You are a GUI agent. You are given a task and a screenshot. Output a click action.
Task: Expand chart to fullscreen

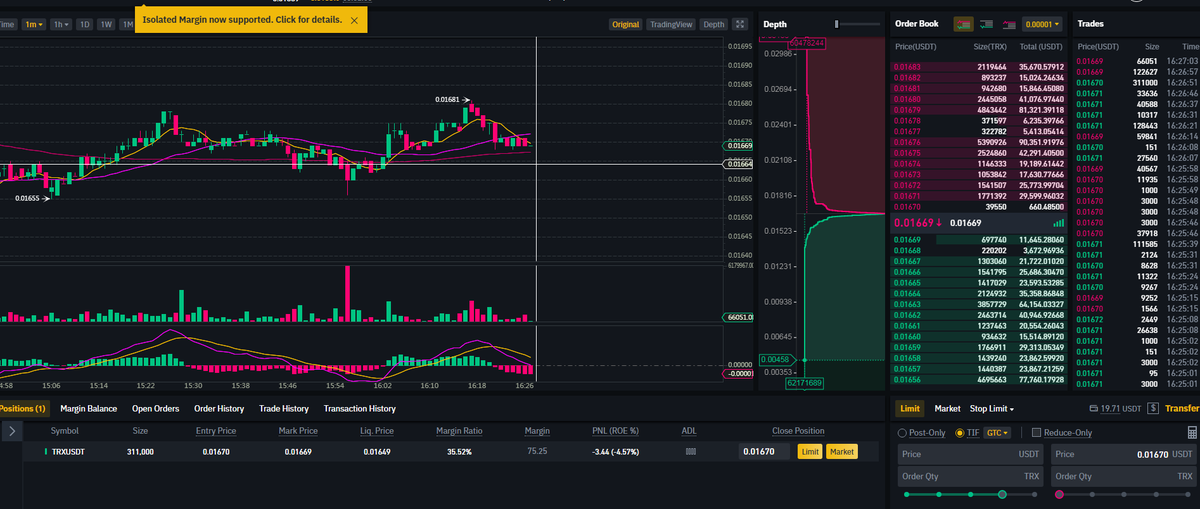tap(740, 24)
